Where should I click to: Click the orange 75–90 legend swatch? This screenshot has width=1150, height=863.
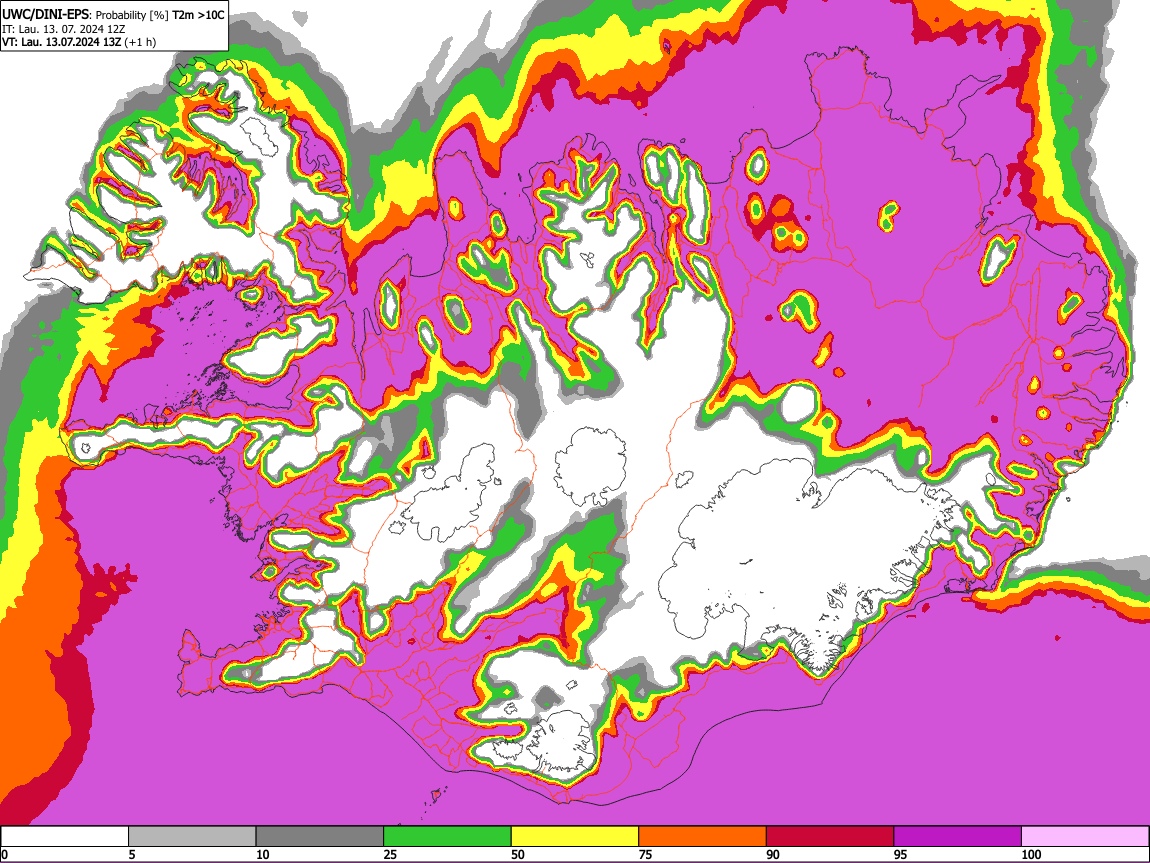[x=703, y=837]
